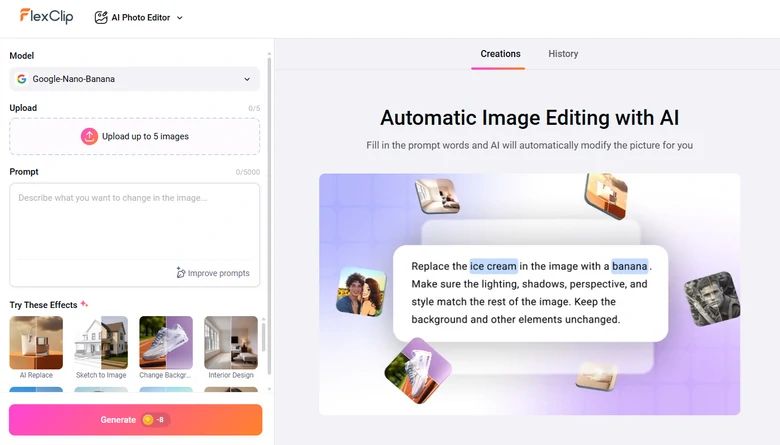Choose the Sketch to Image effect
The width and height of the screenshot is (780, 445).
point(101,343)
